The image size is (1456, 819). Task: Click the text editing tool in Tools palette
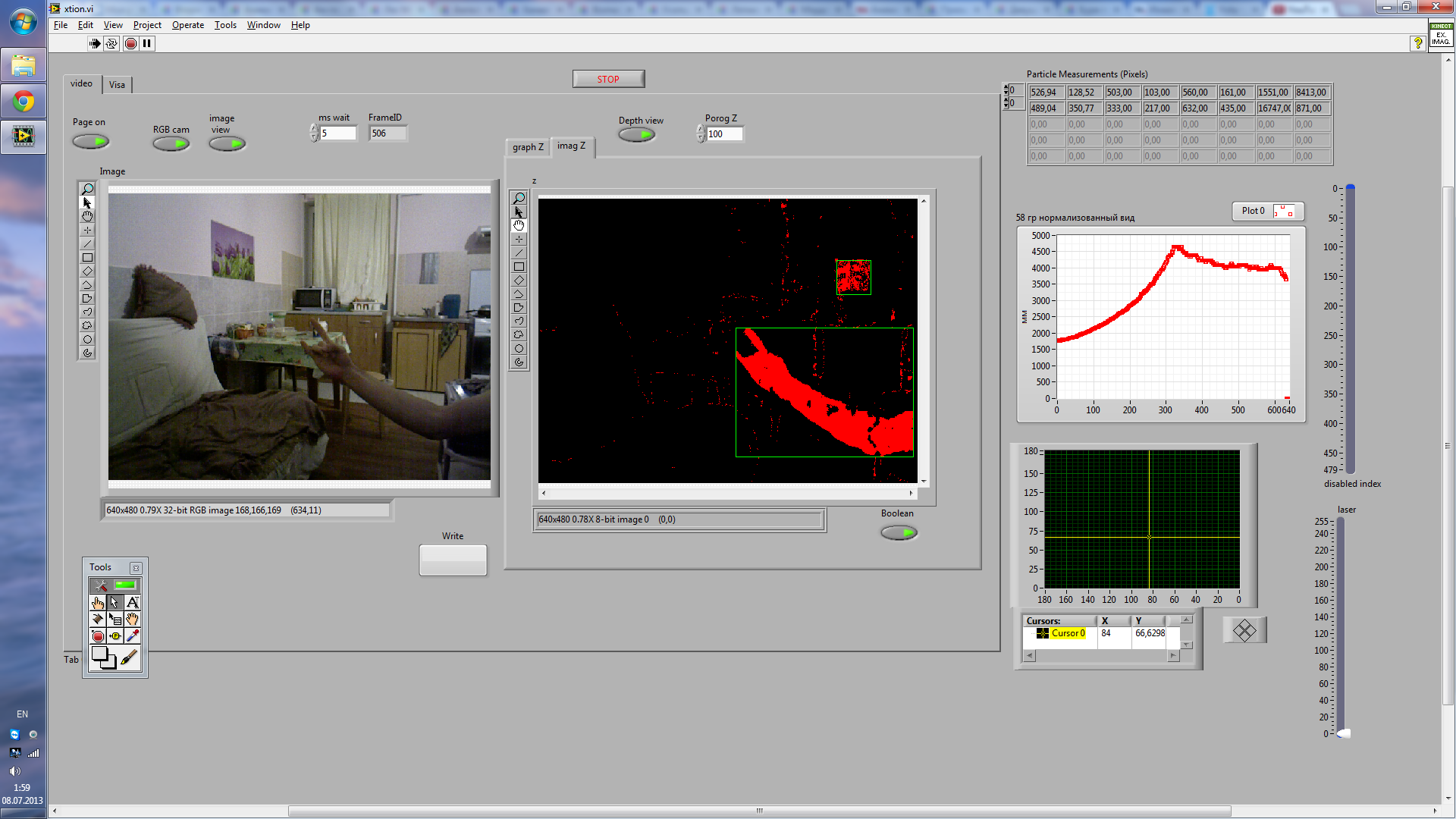133,603
